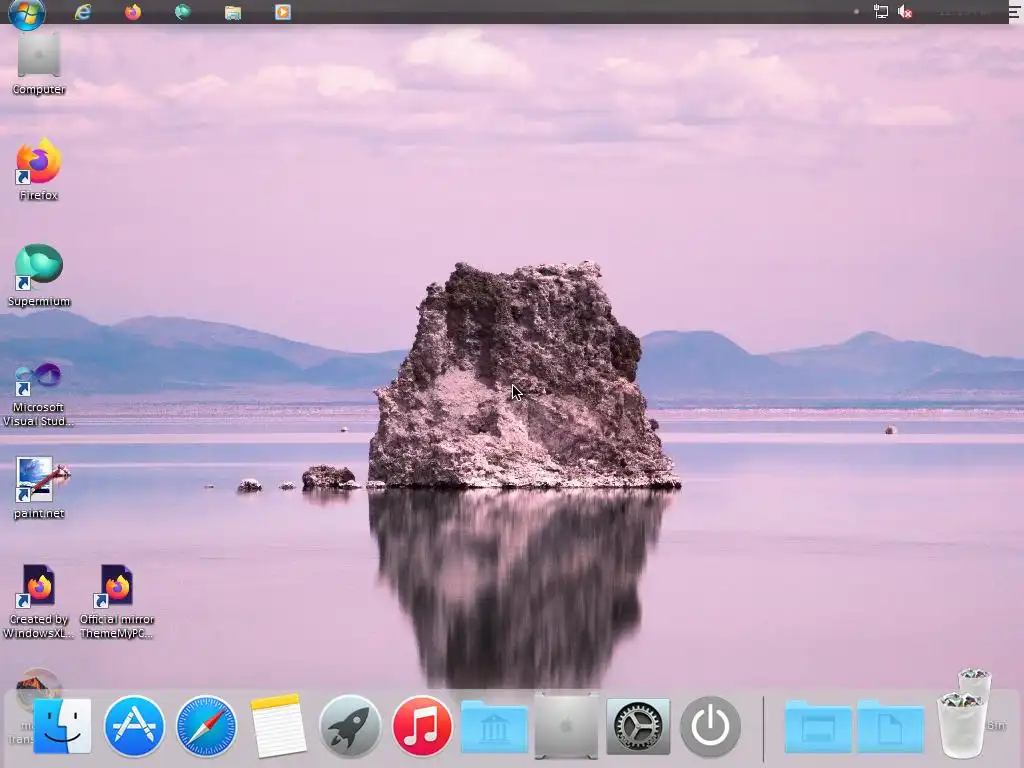1024x768 pixels.
Task: Open System Preferences gear in dock
Action: click(638, 726)
